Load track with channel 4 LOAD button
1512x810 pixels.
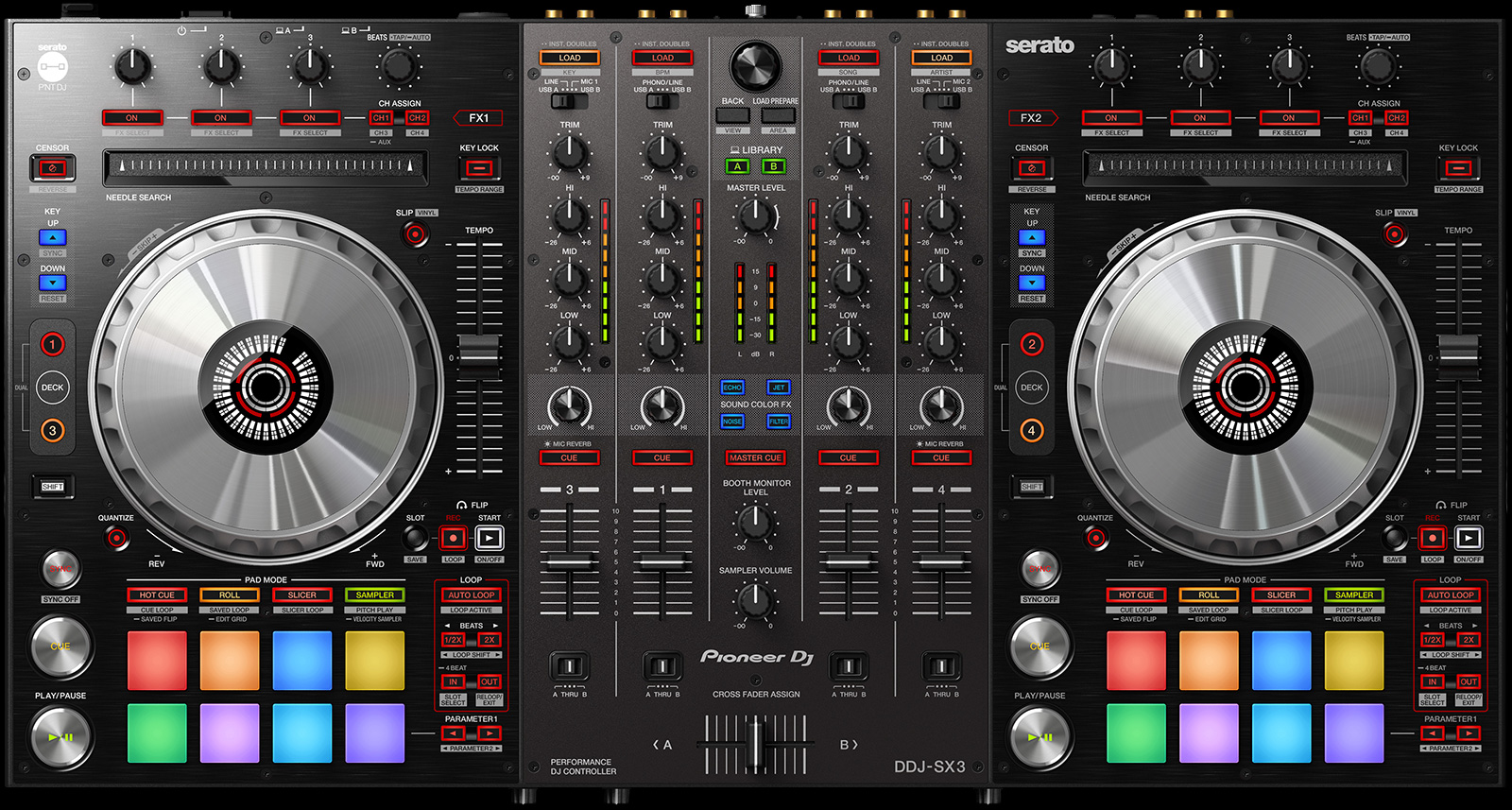942,58
